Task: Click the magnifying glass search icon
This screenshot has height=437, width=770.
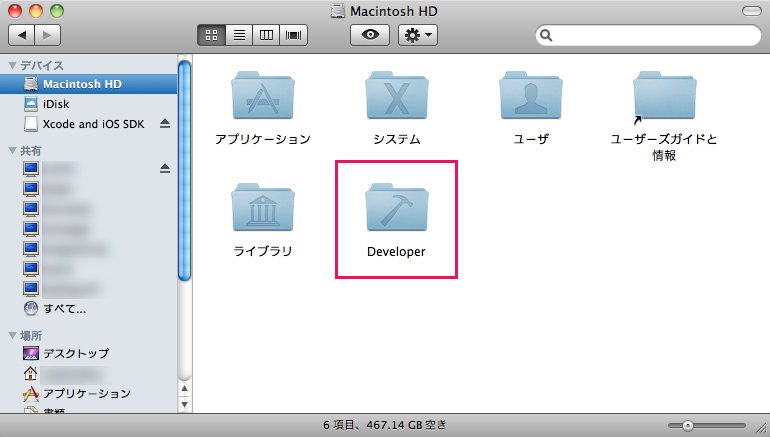Action: click(x=546, y=35)
